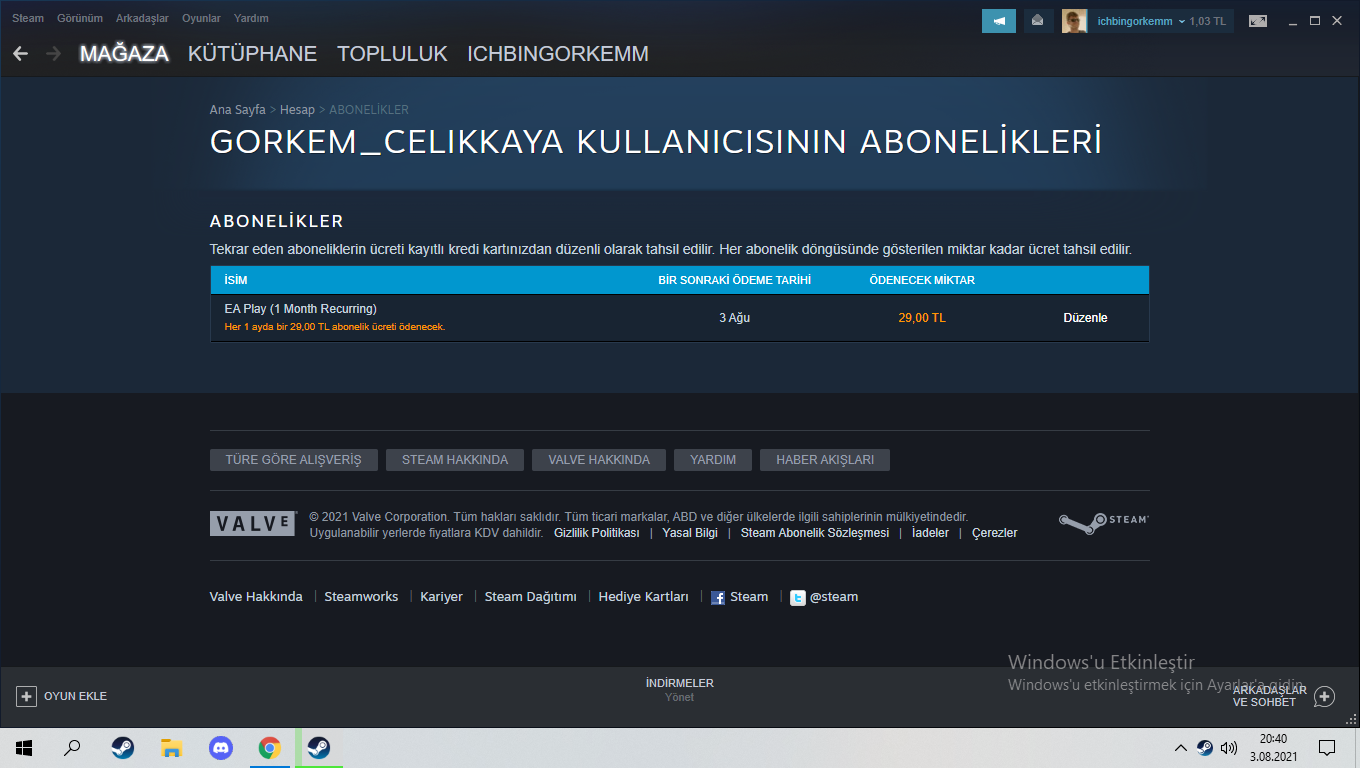Open the Steamworks link

click(361, 597)
